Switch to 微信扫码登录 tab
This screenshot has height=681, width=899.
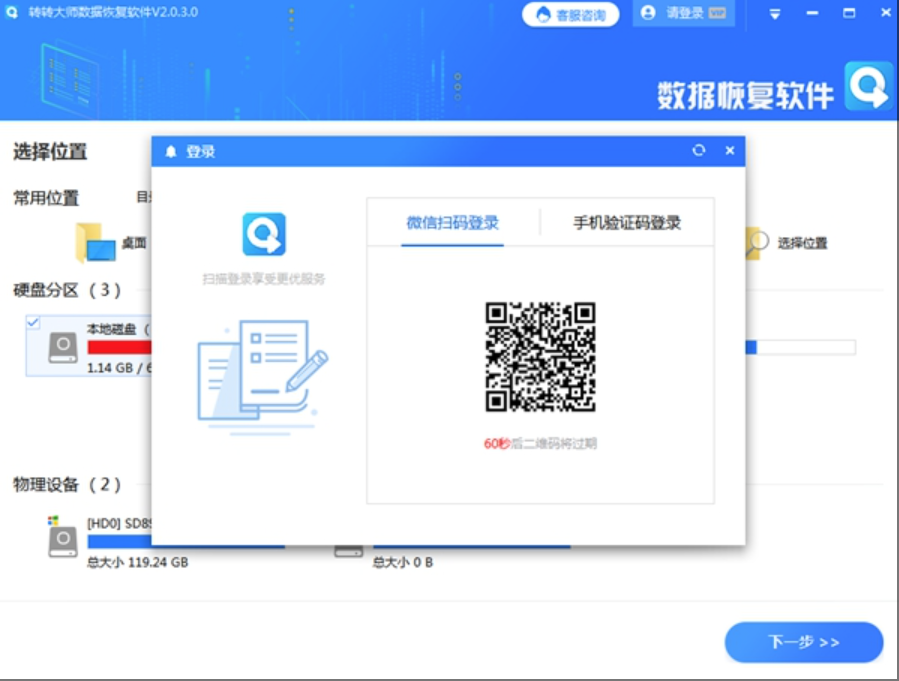click(x=452, y=222)
